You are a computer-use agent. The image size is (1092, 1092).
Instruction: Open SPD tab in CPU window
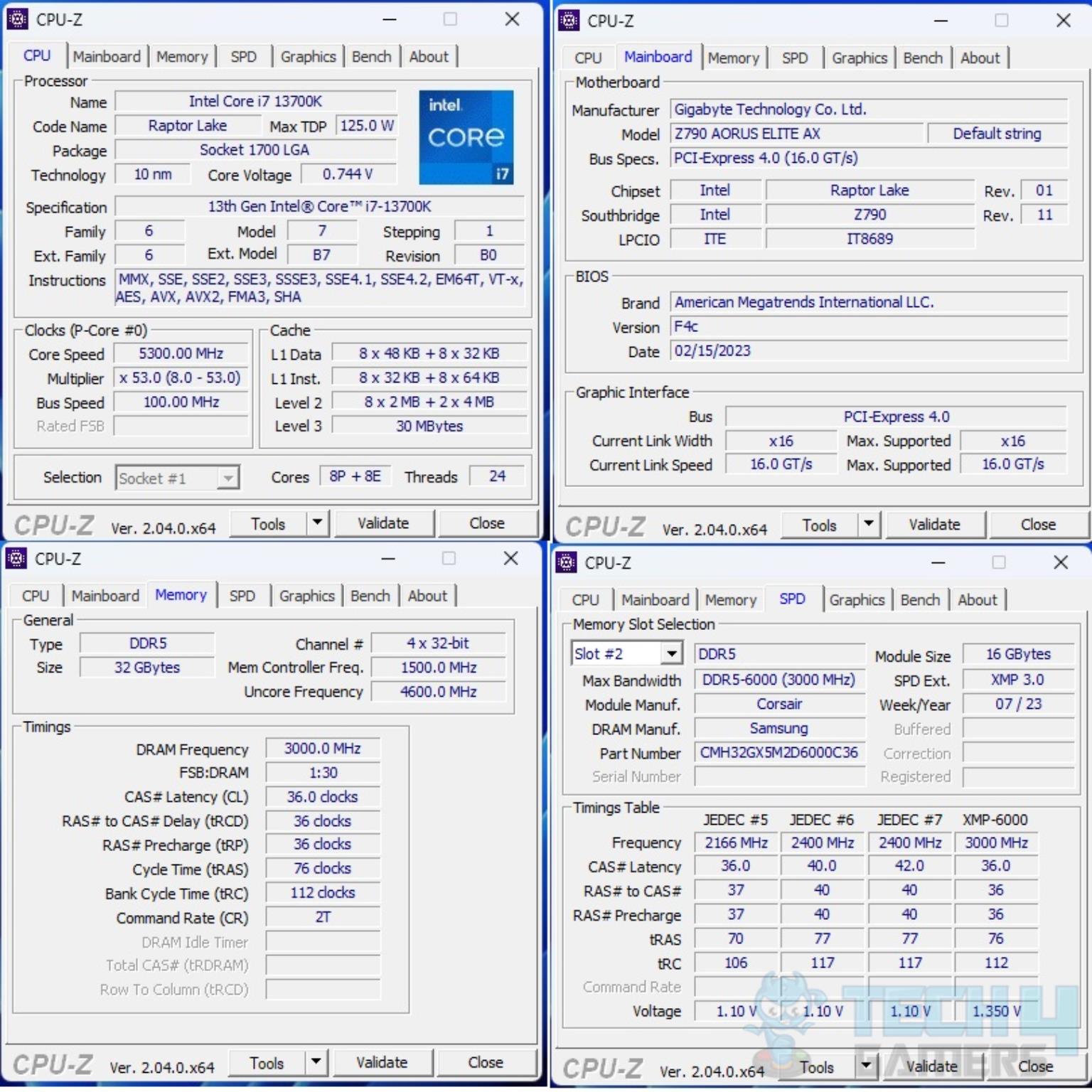(x=243, y=57)
